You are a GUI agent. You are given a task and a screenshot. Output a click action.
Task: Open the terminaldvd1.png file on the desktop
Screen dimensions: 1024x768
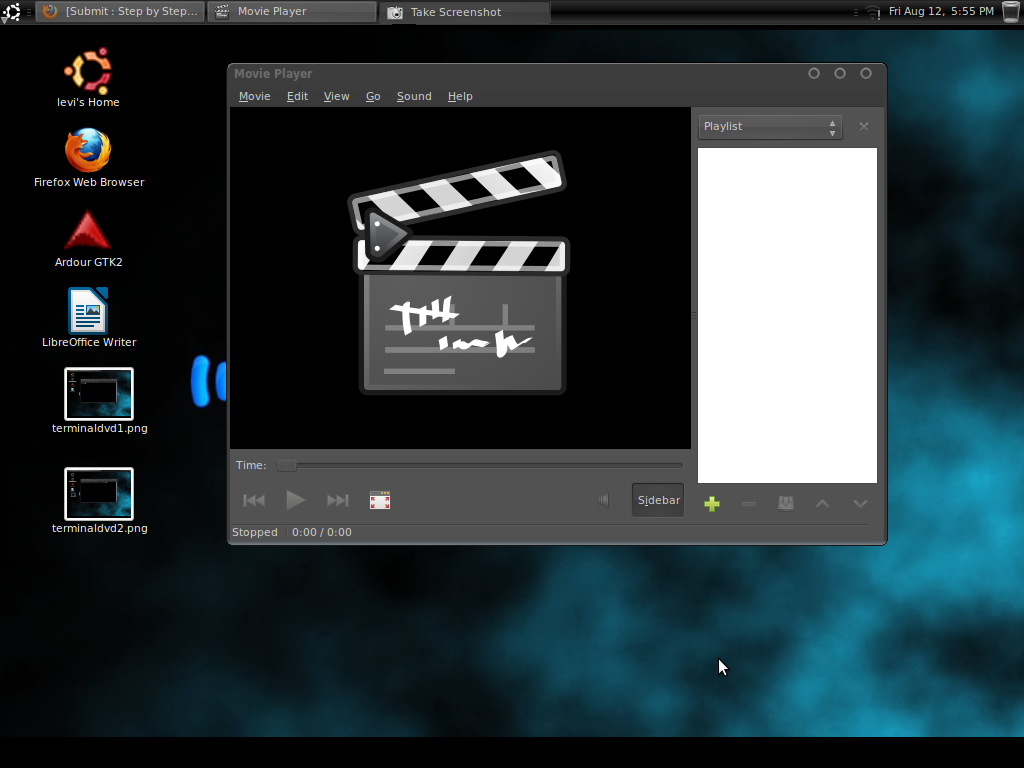click(x=98, y=393)
